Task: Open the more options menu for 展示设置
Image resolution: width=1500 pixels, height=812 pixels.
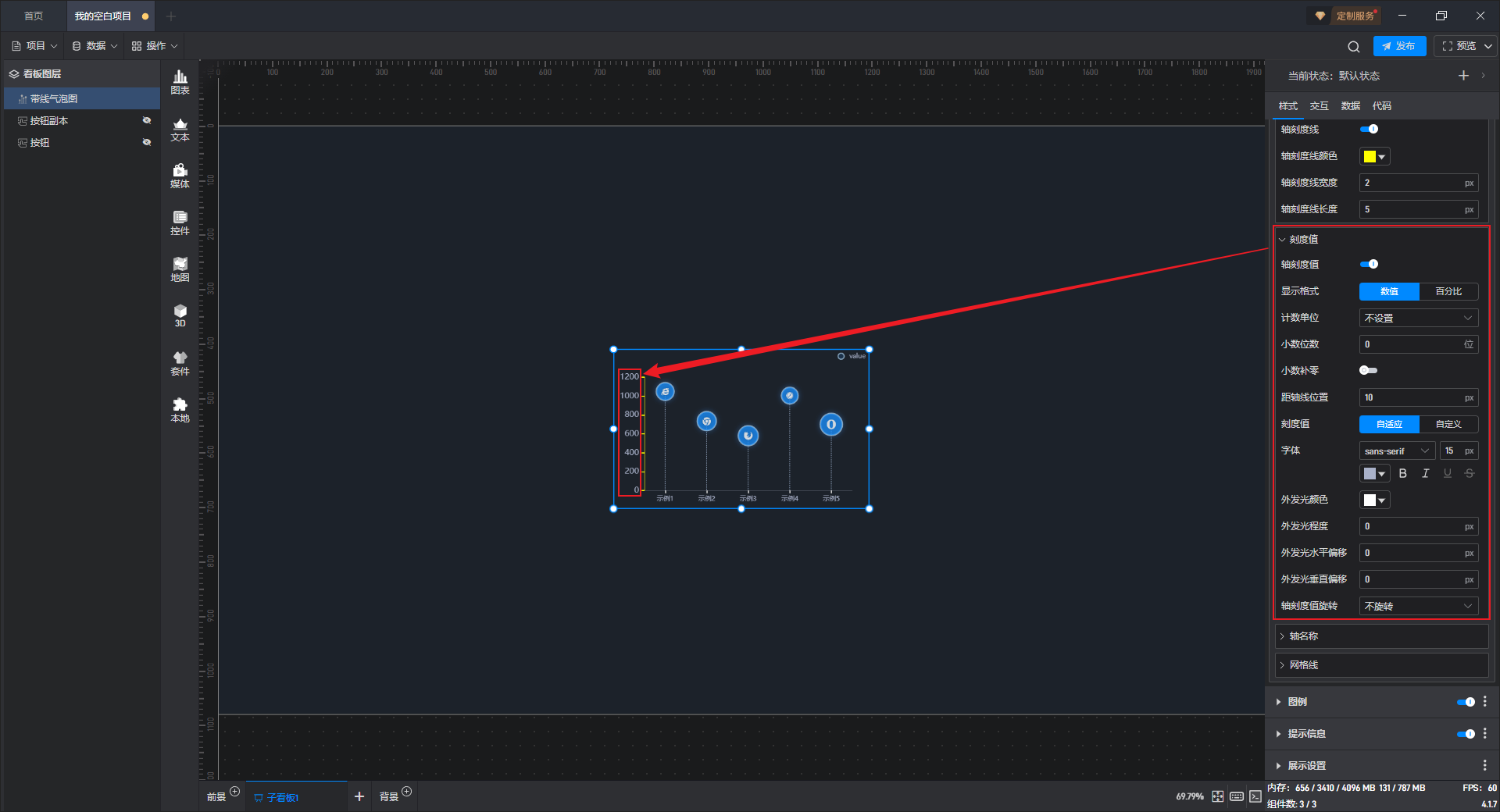Action: tap(1485, 766)
